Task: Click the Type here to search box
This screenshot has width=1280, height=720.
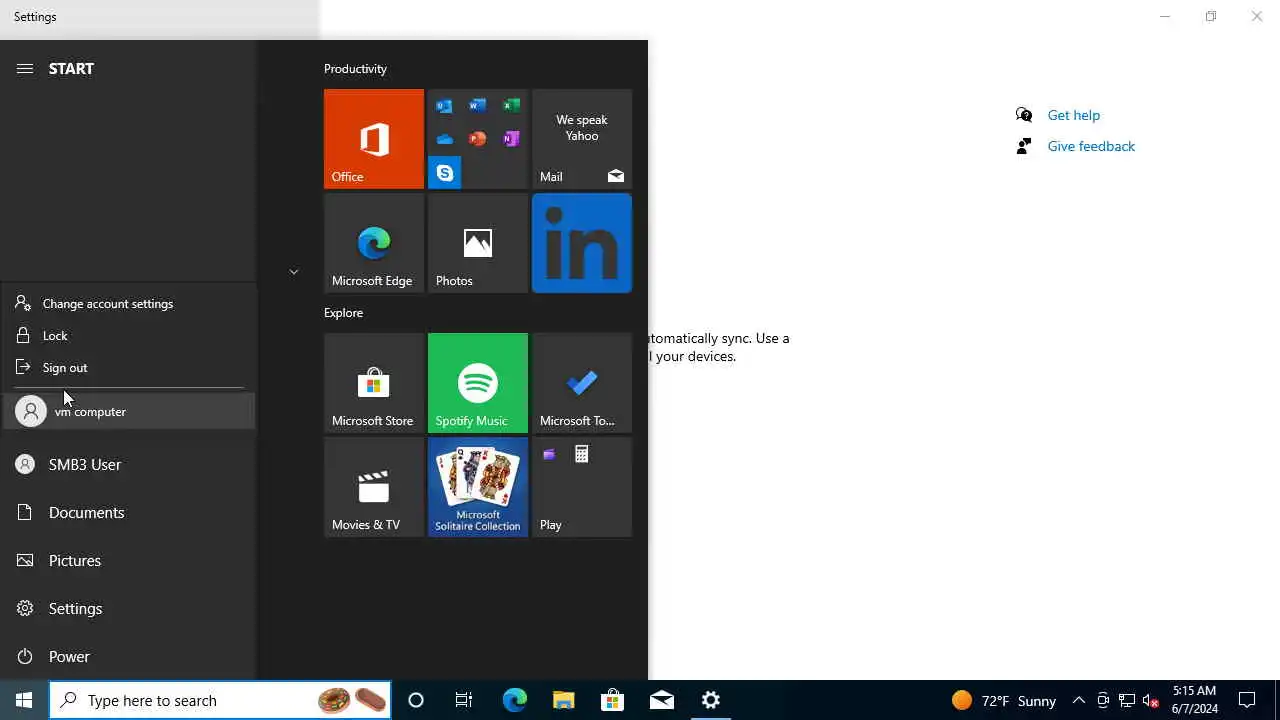Action: (220, 700)
